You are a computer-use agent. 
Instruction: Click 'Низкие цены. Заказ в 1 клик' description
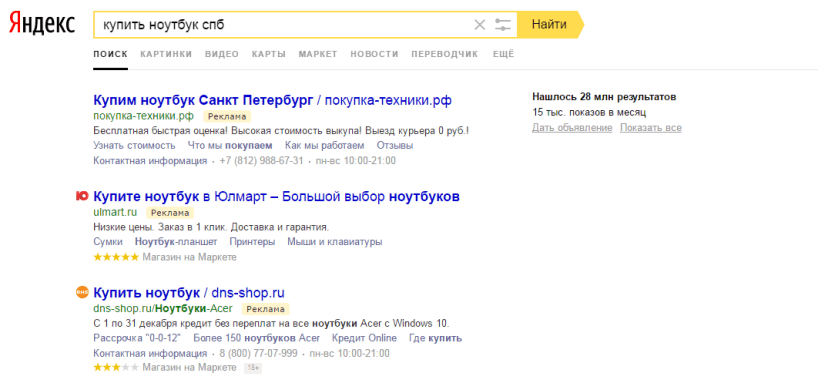[x=211, y=228]
